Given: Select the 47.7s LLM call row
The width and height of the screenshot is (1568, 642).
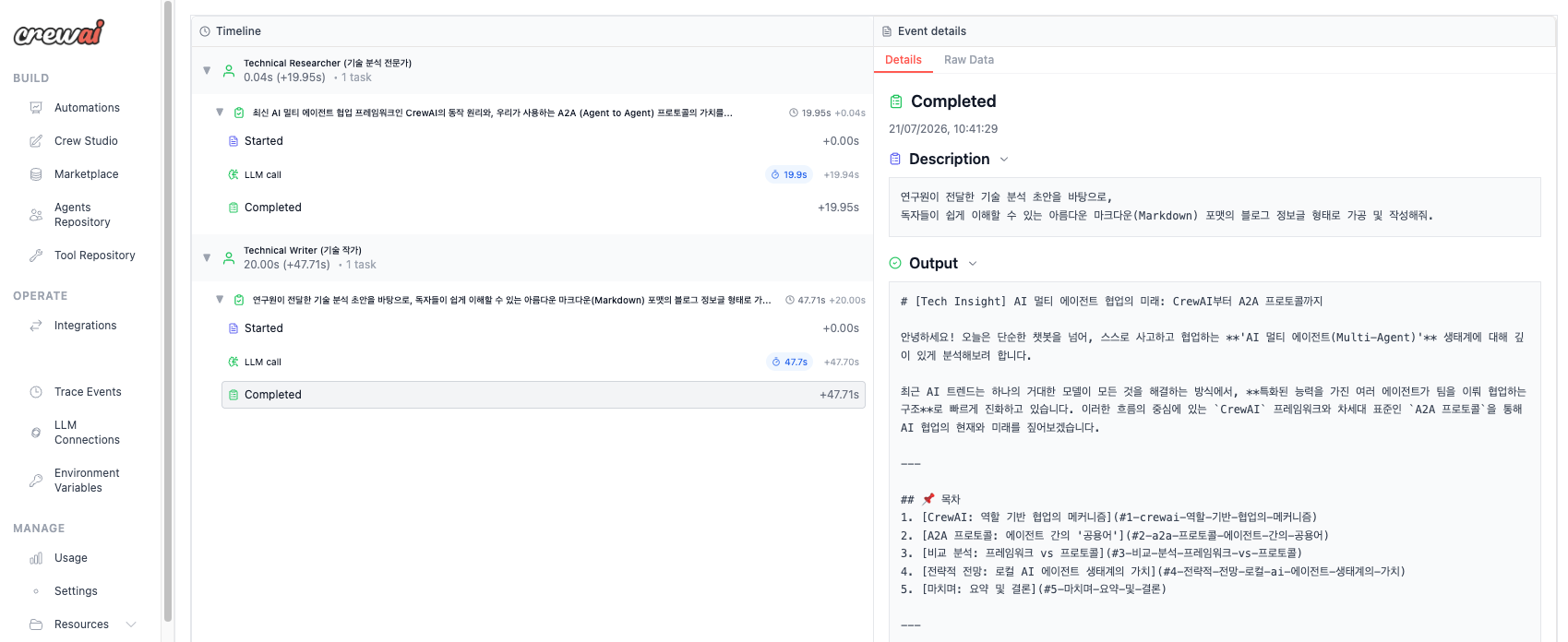Looking at the screenshot, I should [x=544, y=362].
